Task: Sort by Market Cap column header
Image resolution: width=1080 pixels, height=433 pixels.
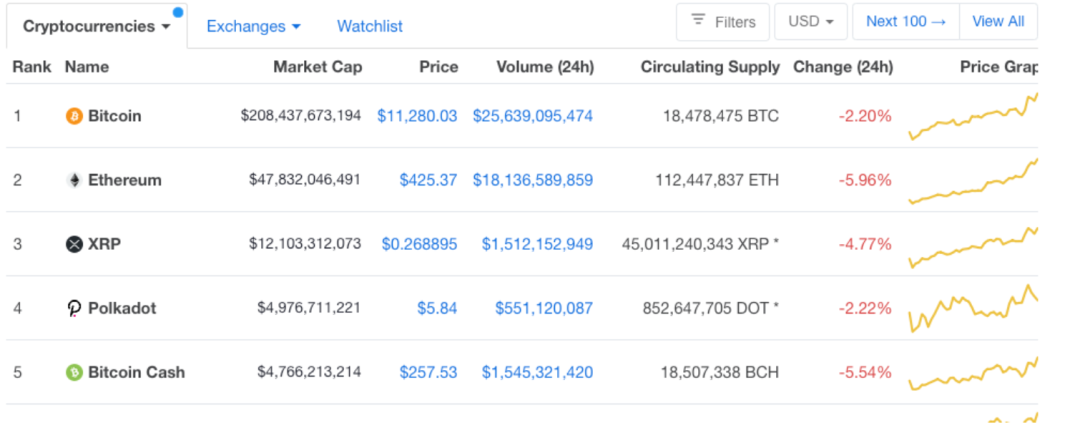Action: (318, 67)
